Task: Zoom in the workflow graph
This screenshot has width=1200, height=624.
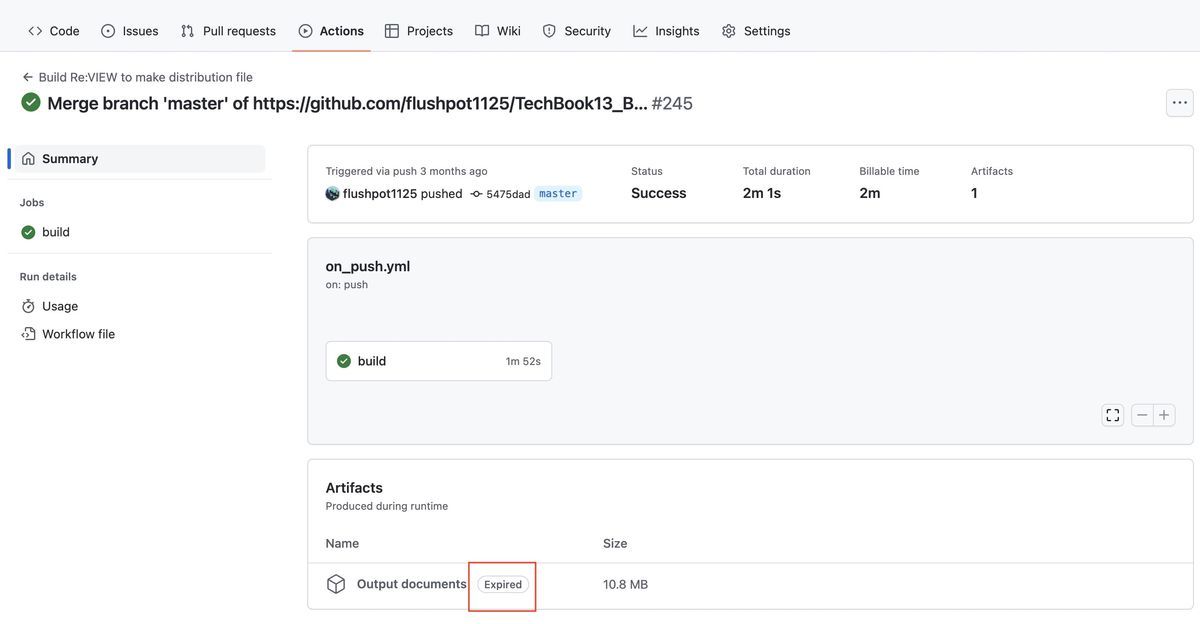Action: 1164,415
